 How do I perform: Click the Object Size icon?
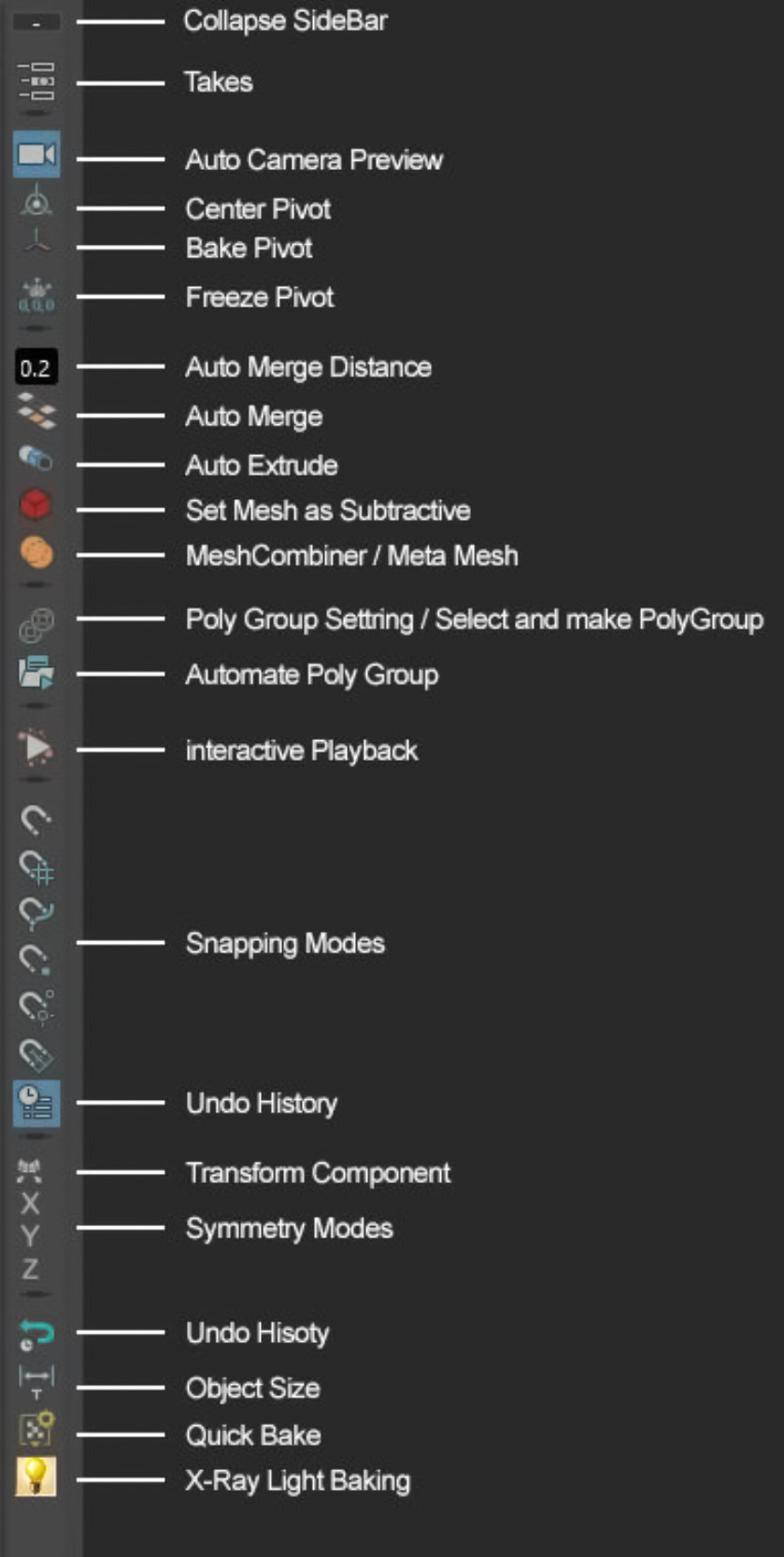point(36,1381)
